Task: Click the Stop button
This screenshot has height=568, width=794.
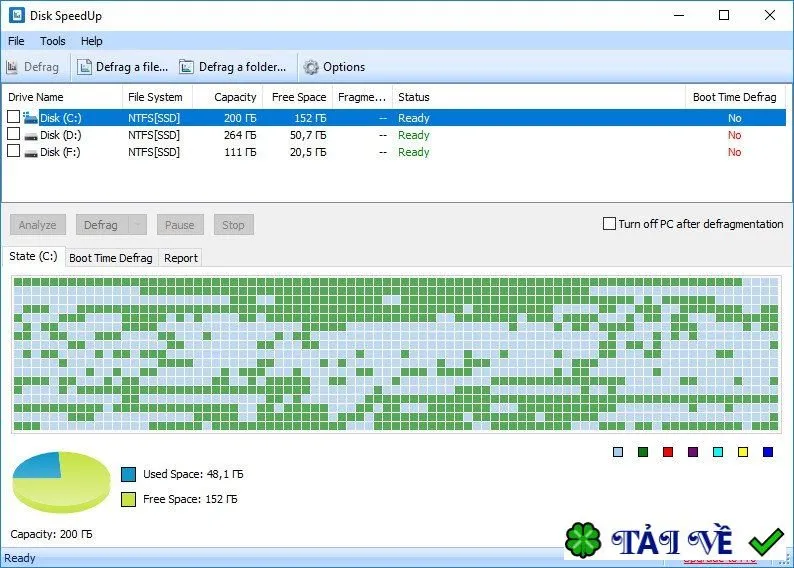Action: (233, 225)
